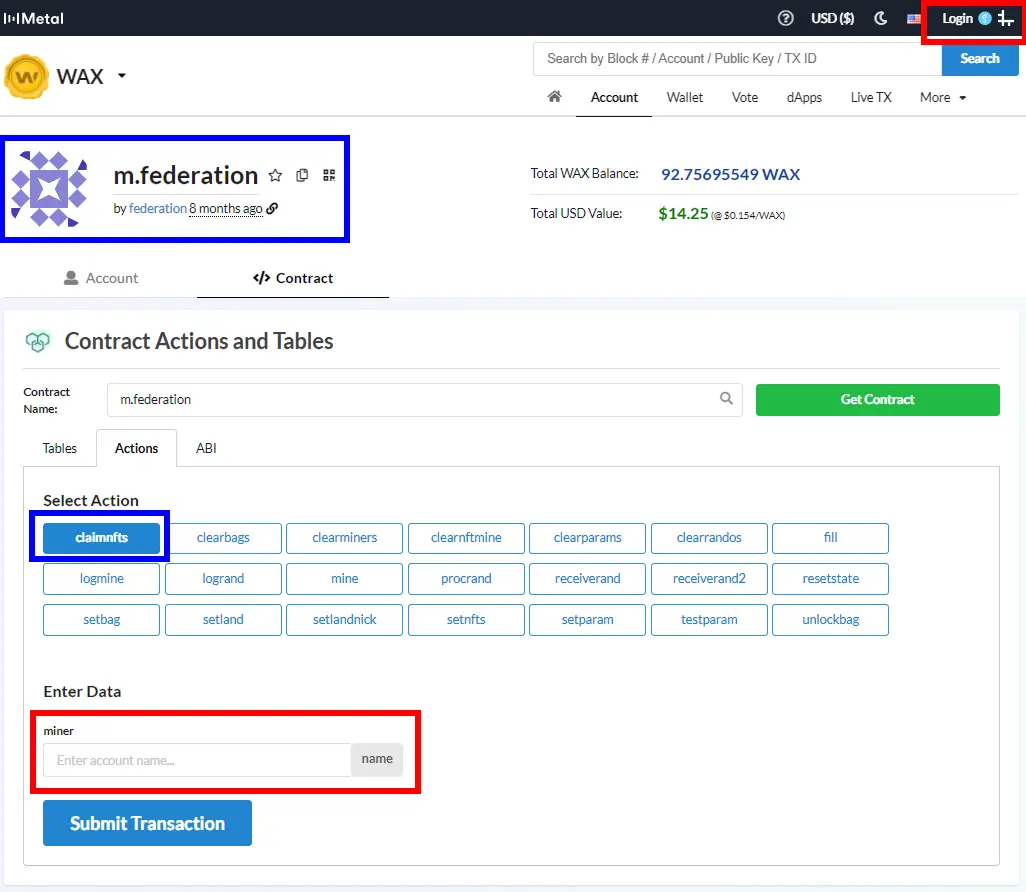Switch to the Account section tab
This screenshot has height=892, width=1026.
click(x=101, y=278)
